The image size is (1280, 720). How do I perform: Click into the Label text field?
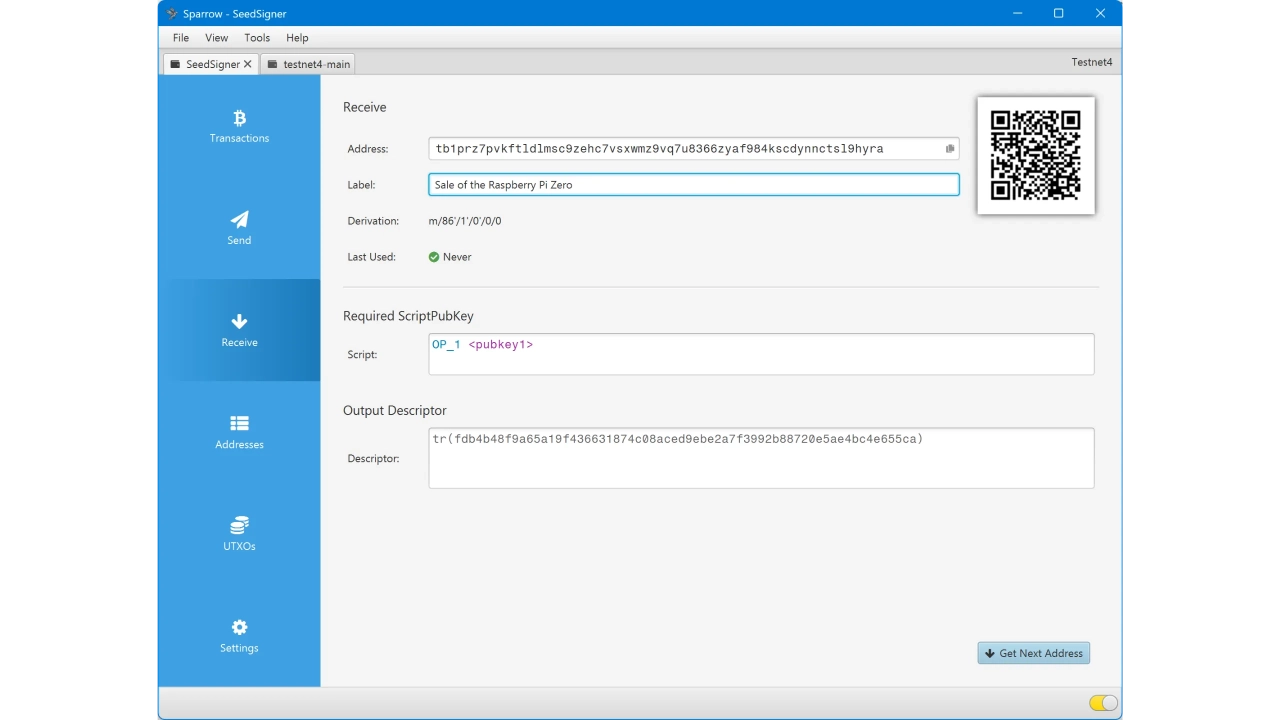(693, 185)
